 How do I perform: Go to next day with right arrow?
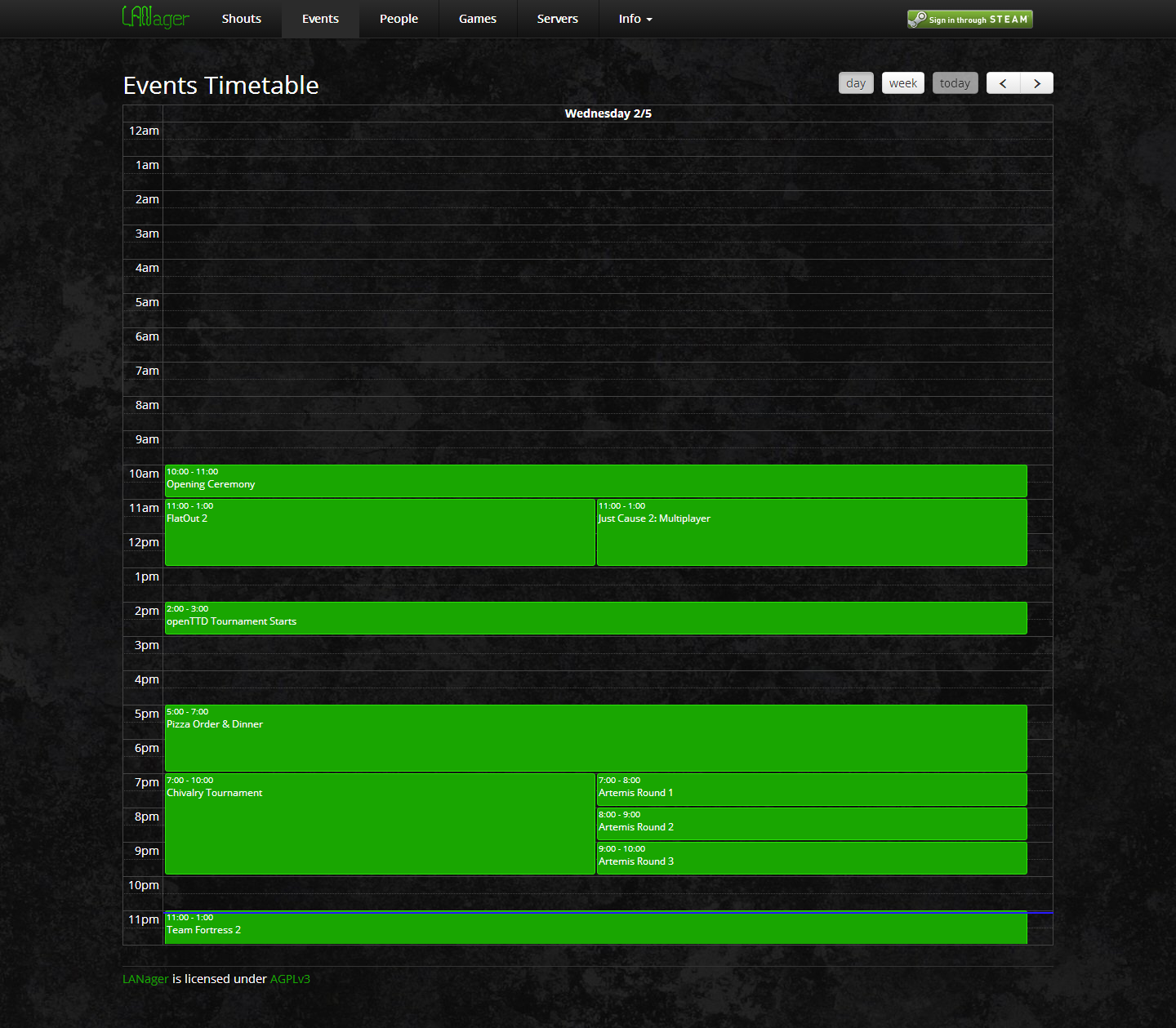[1037, 83]
